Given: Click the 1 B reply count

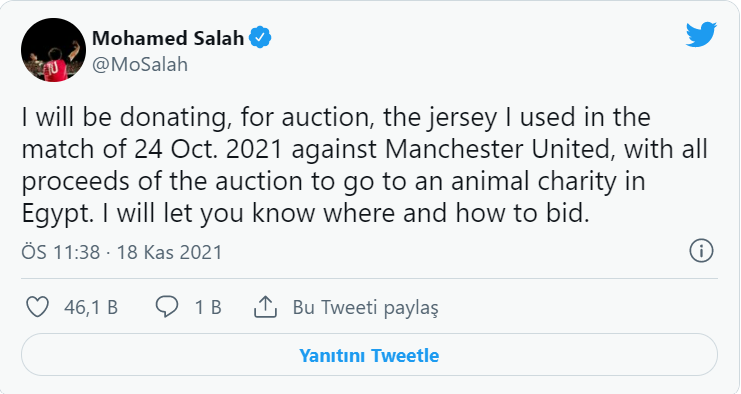Looking at the screenshot, I should 208,308.
